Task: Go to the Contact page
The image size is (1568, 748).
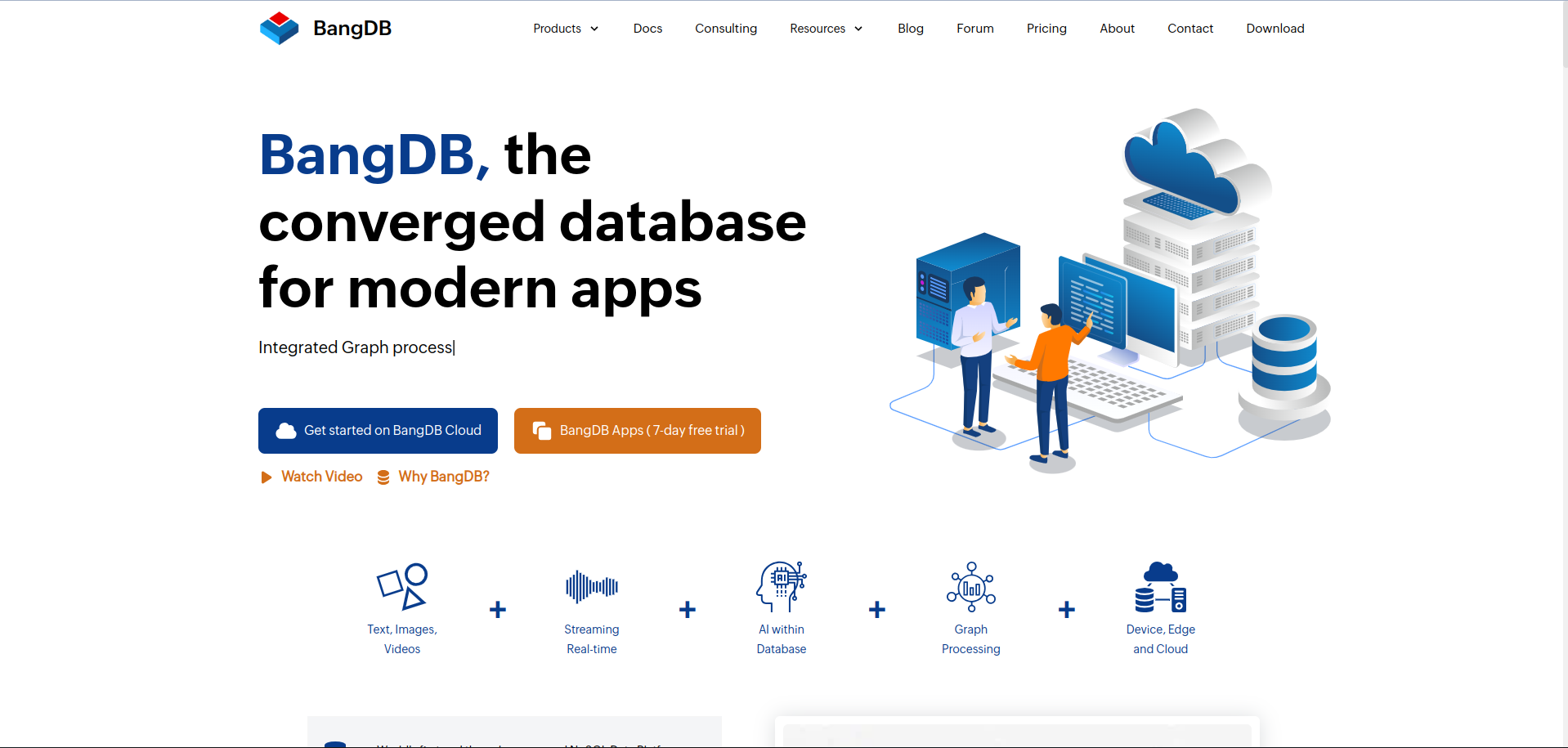Action: tap(1190, 29)
